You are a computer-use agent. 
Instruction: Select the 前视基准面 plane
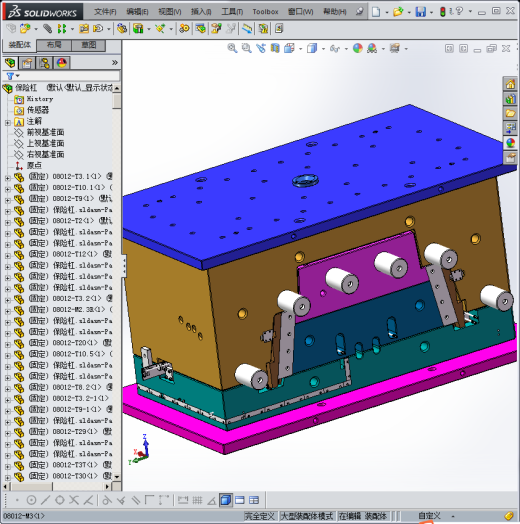coord(45,132)
